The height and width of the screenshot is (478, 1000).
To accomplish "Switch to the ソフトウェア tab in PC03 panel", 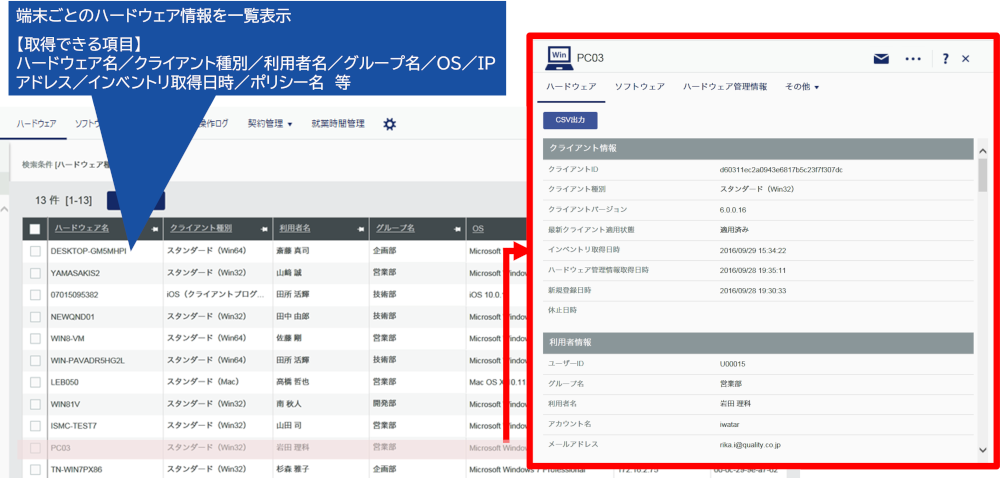I will coord(640,87).
